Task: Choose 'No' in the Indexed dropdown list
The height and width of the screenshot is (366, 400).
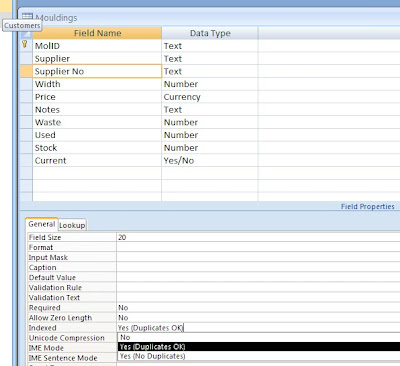Action: click(258, 337)
